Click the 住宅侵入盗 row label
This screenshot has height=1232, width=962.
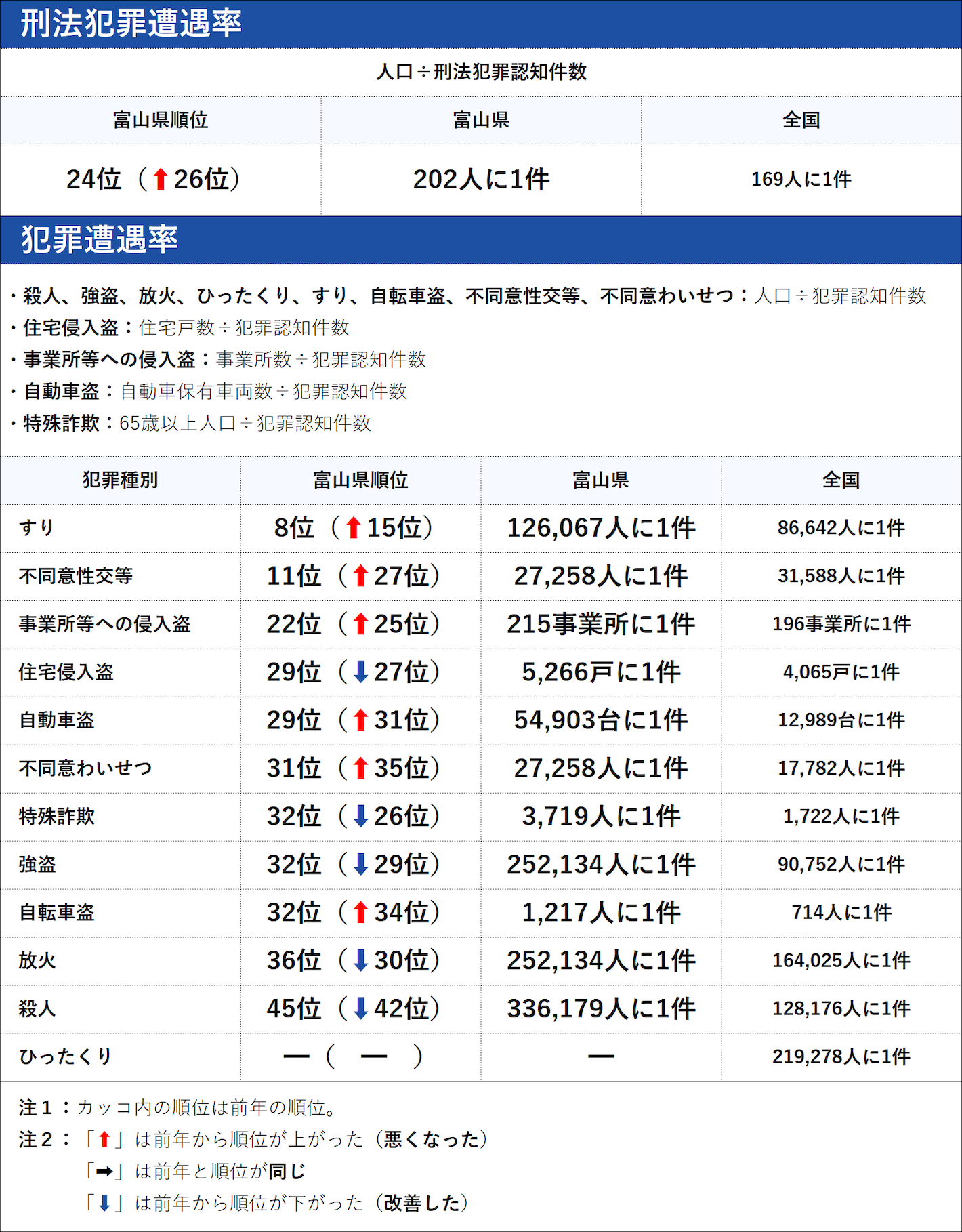pyautogui.click(x=66, y=672)
